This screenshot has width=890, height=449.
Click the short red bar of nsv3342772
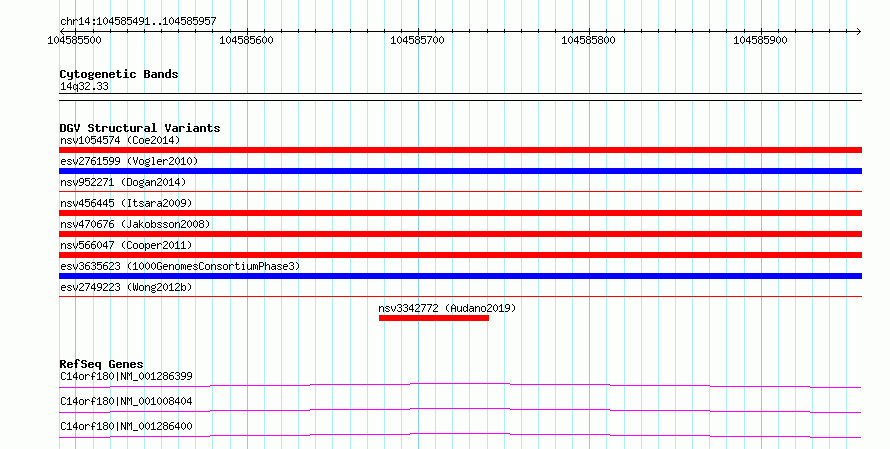pos(434,318)
